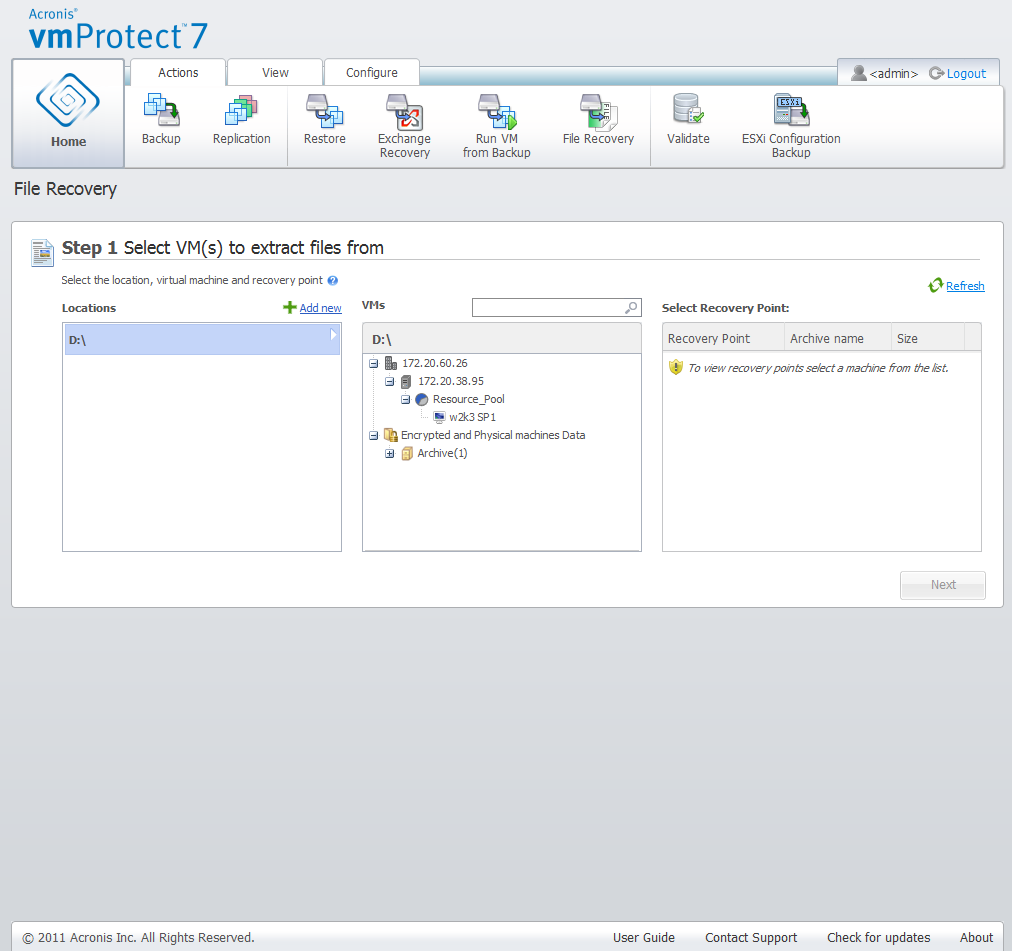Image resolution: width=1012 pixels, height=951 pixels.
Task: Click the host icon beside 172.20.38.95
Action: (406, 382)
